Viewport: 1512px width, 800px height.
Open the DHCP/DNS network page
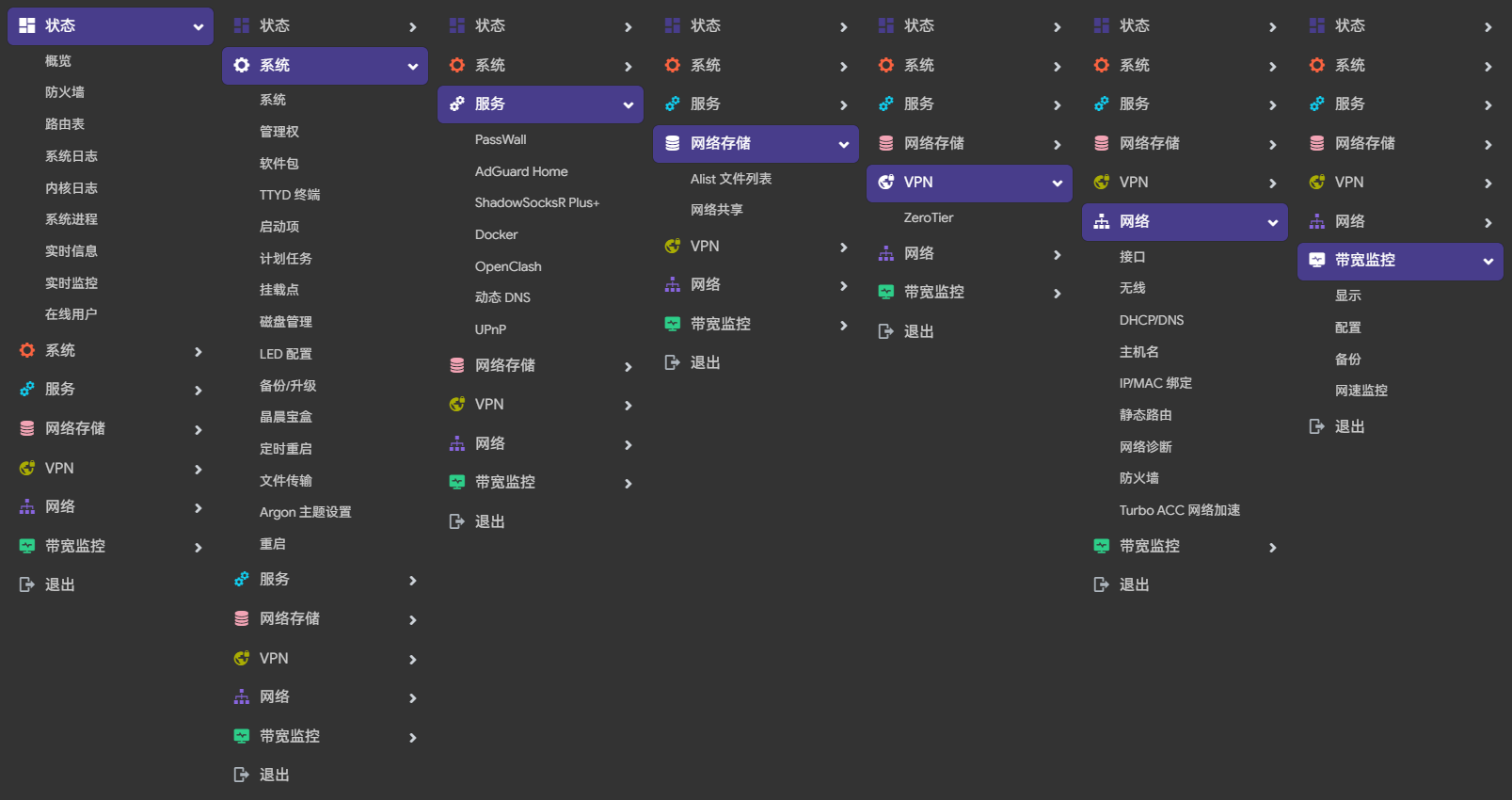coord(1152,320)
